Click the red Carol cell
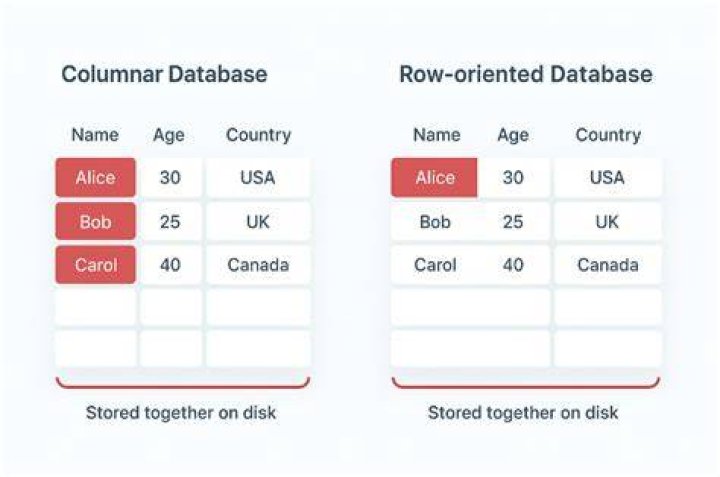This screenshot has width=720, height=477. (x=96, y=265)
